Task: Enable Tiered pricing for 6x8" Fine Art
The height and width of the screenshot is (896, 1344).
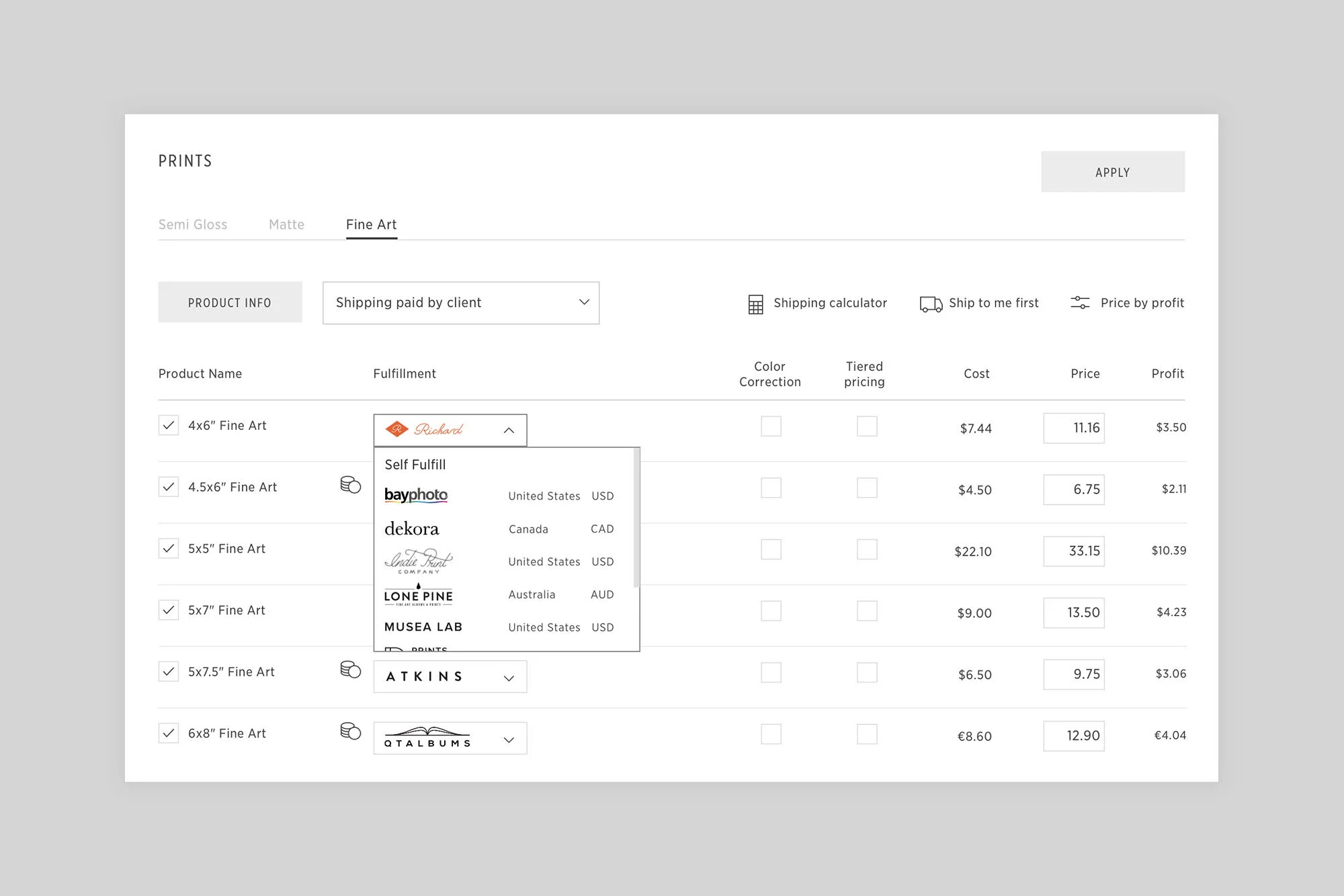Action: (x=867, y=734)
